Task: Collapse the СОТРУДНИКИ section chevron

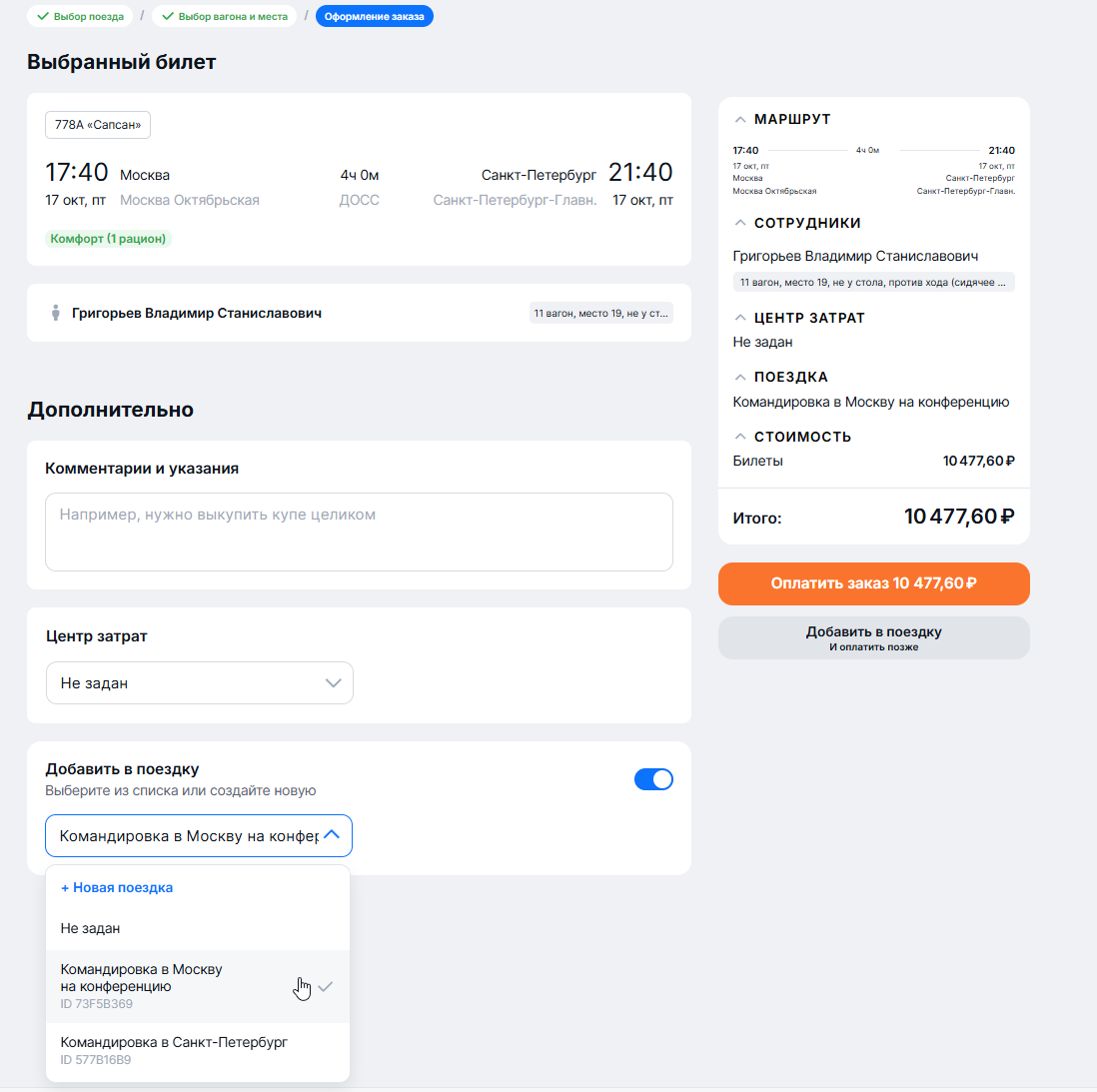Action: 740,223
